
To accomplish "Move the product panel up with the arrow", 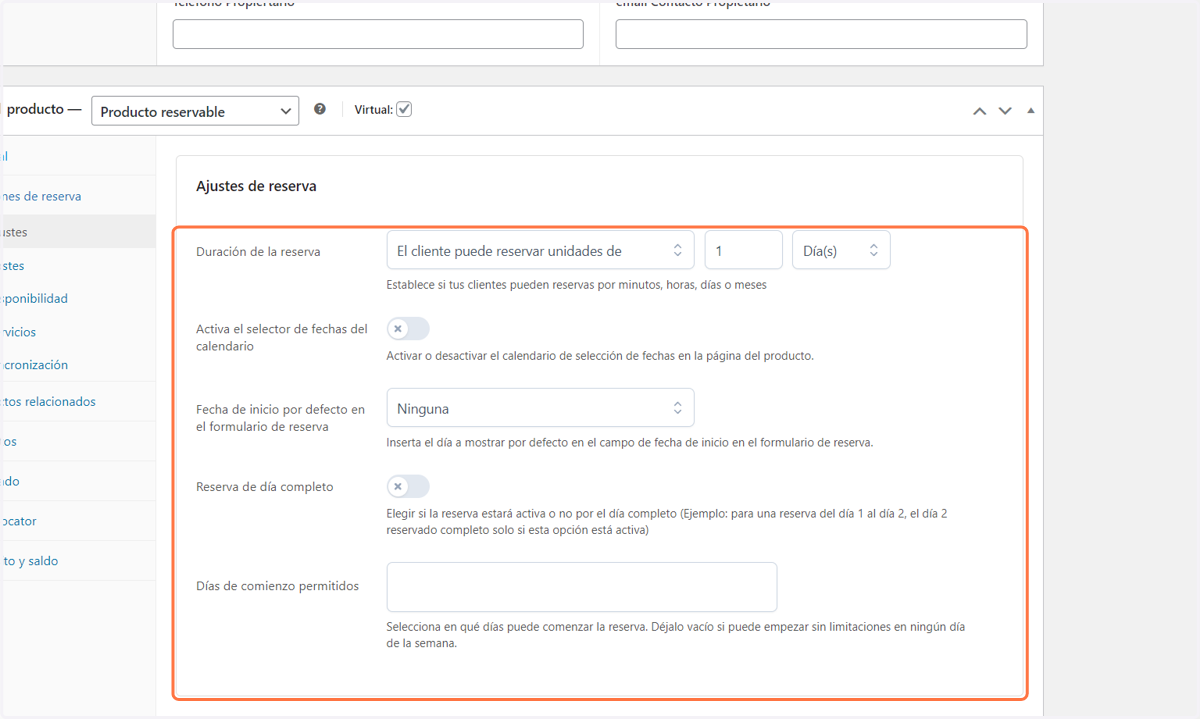I will [x=980, y=111].
